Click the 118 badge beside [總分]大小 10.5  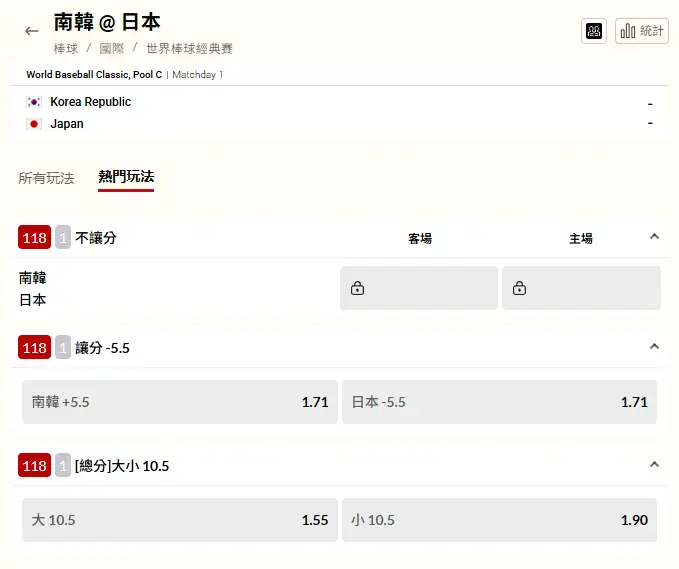(x=35, y=466)
